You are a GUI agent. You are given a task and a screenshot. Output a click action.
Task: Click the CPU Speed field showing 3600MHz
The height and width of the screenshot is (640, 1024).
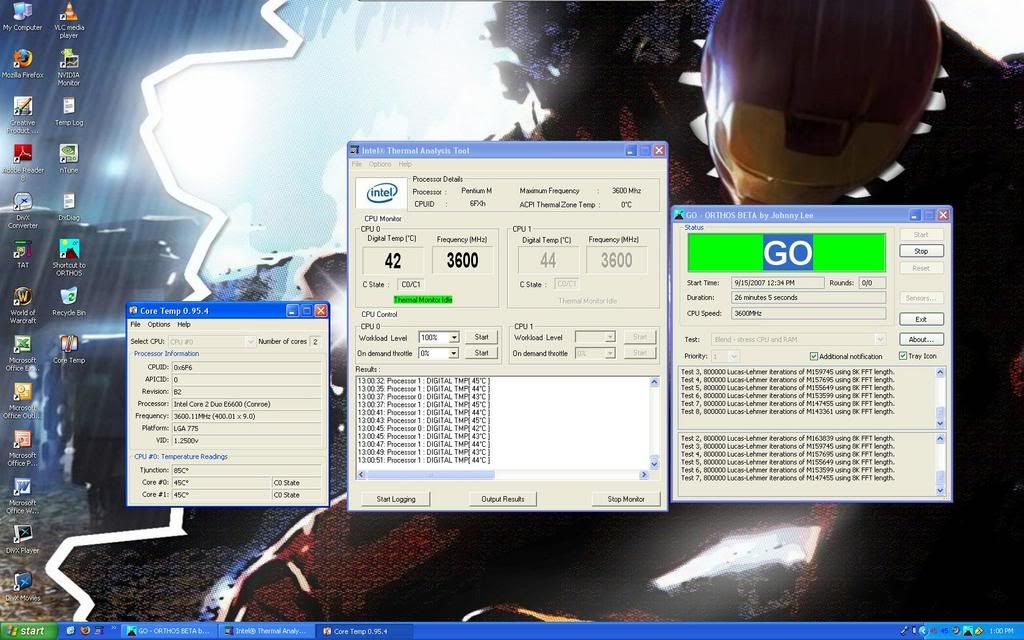[x=808, y=313]
